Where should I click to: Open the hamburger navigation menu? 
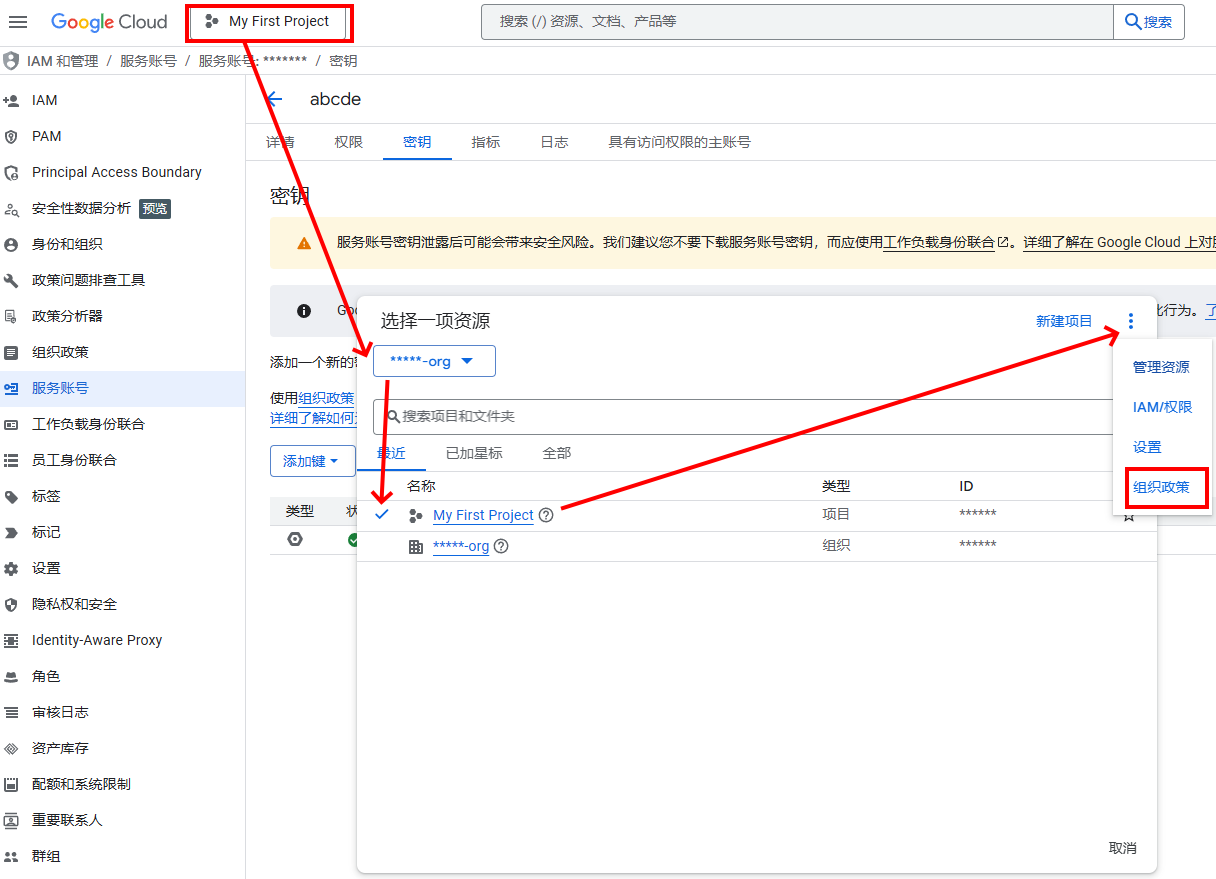click(x=18, y=22)
